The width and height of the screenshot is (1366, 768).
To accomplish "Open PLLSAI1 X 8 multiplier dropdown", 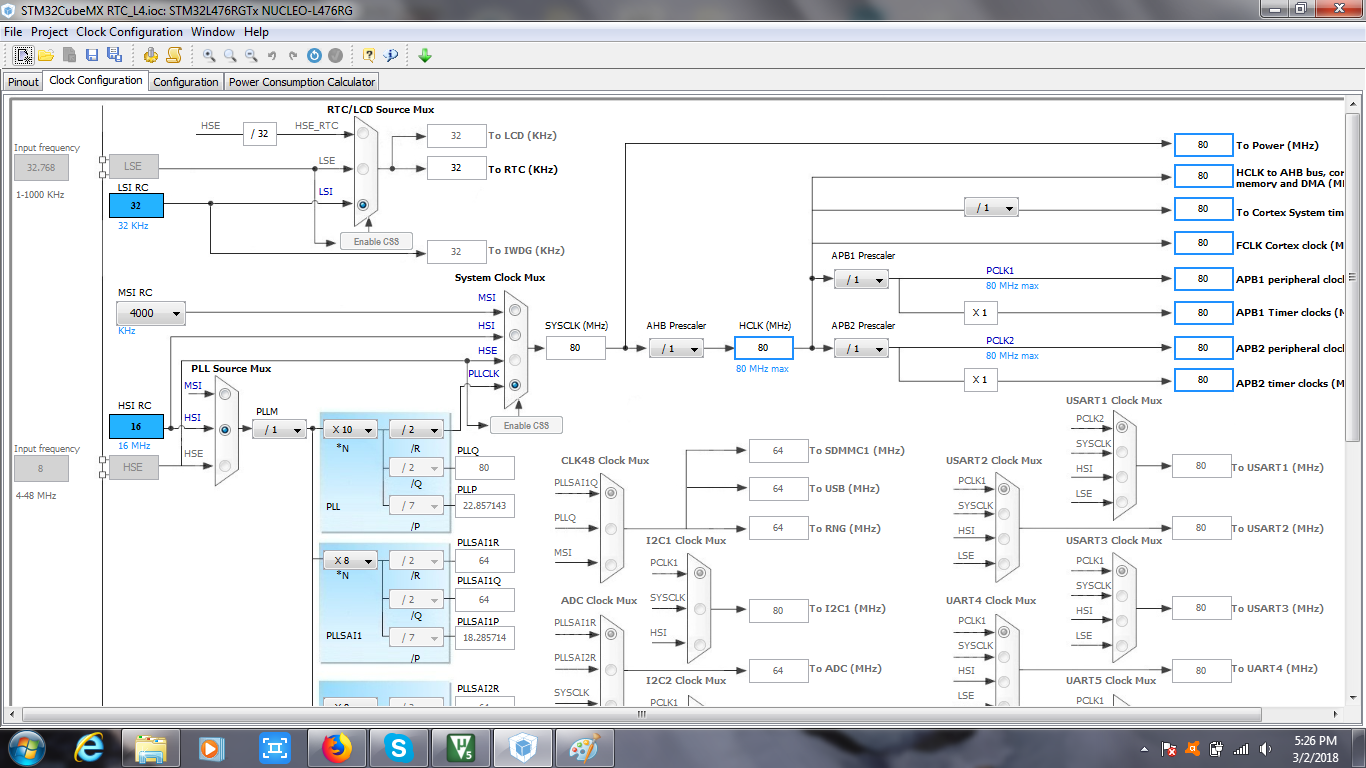I will point(350,561).
